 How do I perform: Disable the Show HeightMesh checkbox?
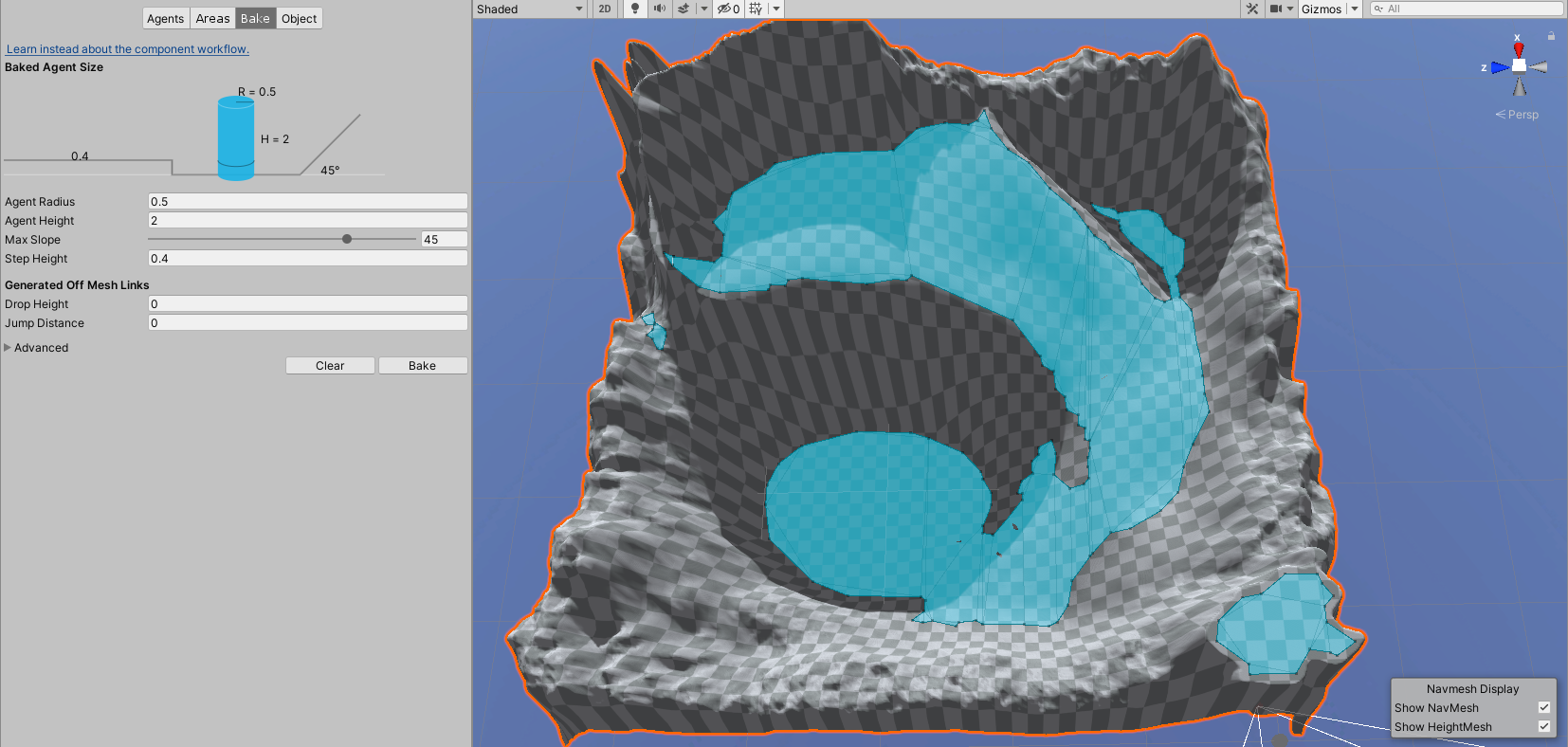pyautogui.click(x=1543, y=726)
